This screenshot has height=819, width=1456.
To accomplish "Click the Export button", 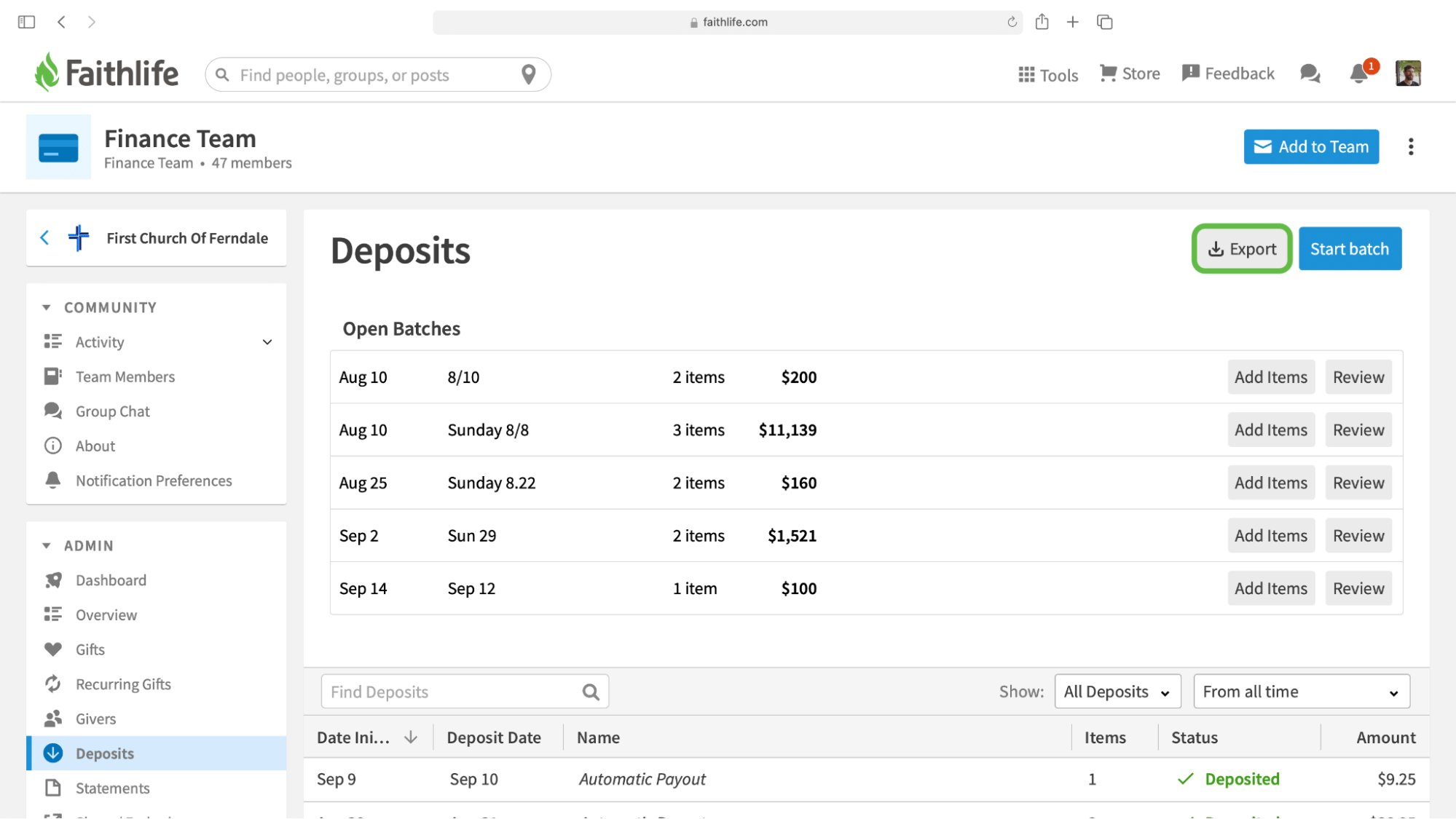I will pos(1242,249).
